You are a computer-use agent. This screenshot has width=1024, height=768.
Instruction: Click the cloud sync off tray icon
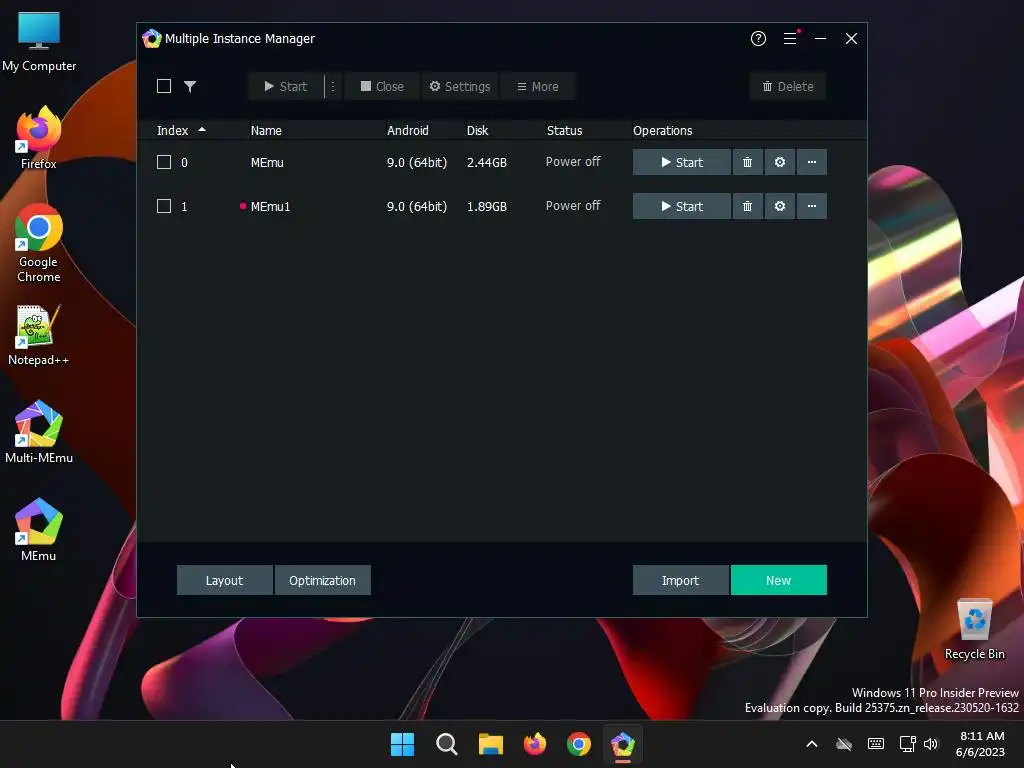(844, 744)
